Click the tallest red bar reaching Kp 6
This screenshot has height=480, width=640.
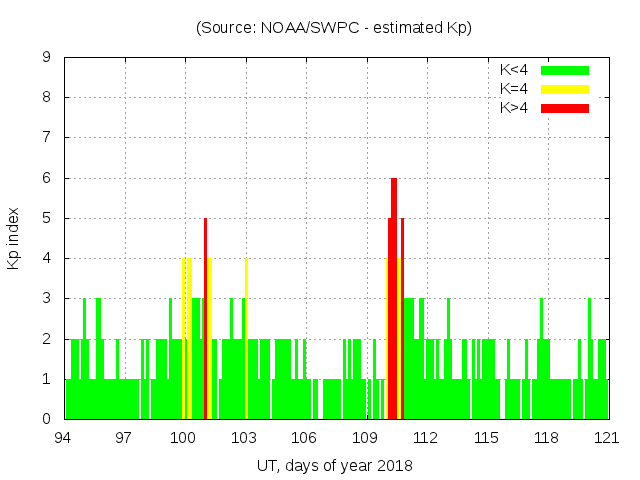tap(394, 300)
